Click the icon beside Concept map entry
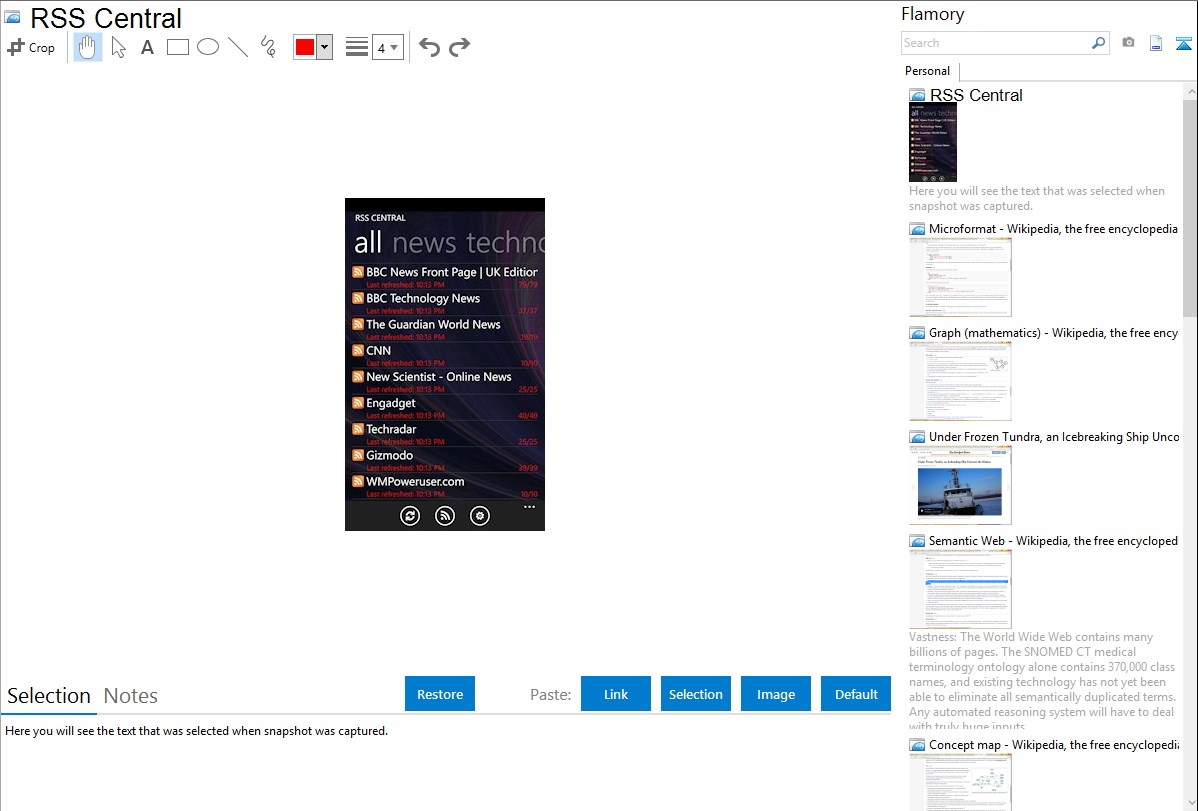The height and width of the screenshot is (811, 1198). 917,745
